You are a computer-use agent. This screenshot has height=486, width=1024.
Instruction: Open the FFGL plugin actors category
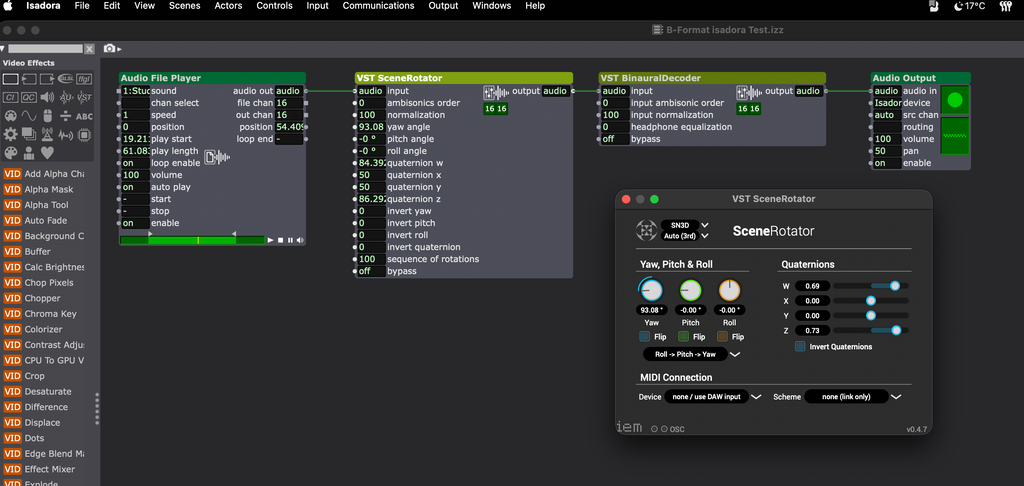click(84, 79)
